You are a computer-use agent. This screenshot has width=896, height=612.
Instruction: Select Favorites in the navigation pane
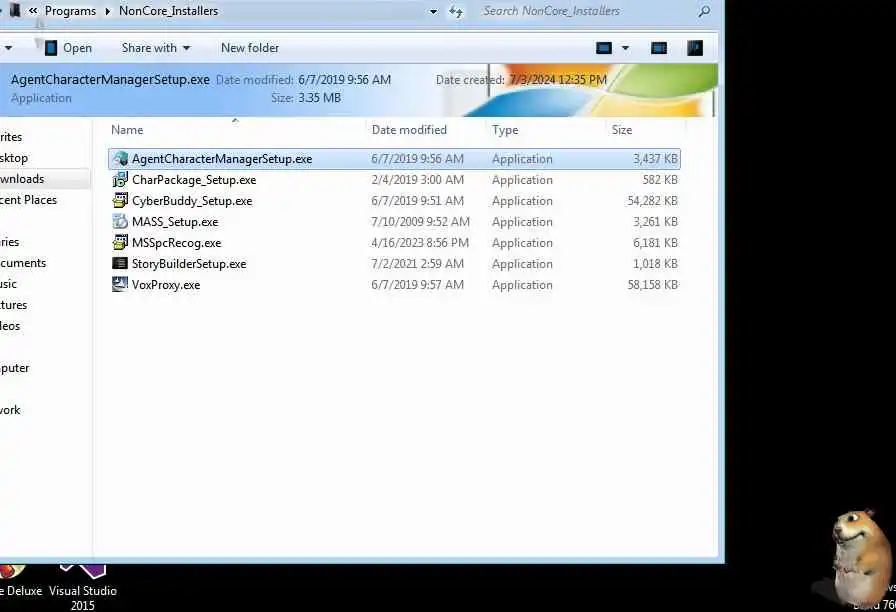(11, 137)
